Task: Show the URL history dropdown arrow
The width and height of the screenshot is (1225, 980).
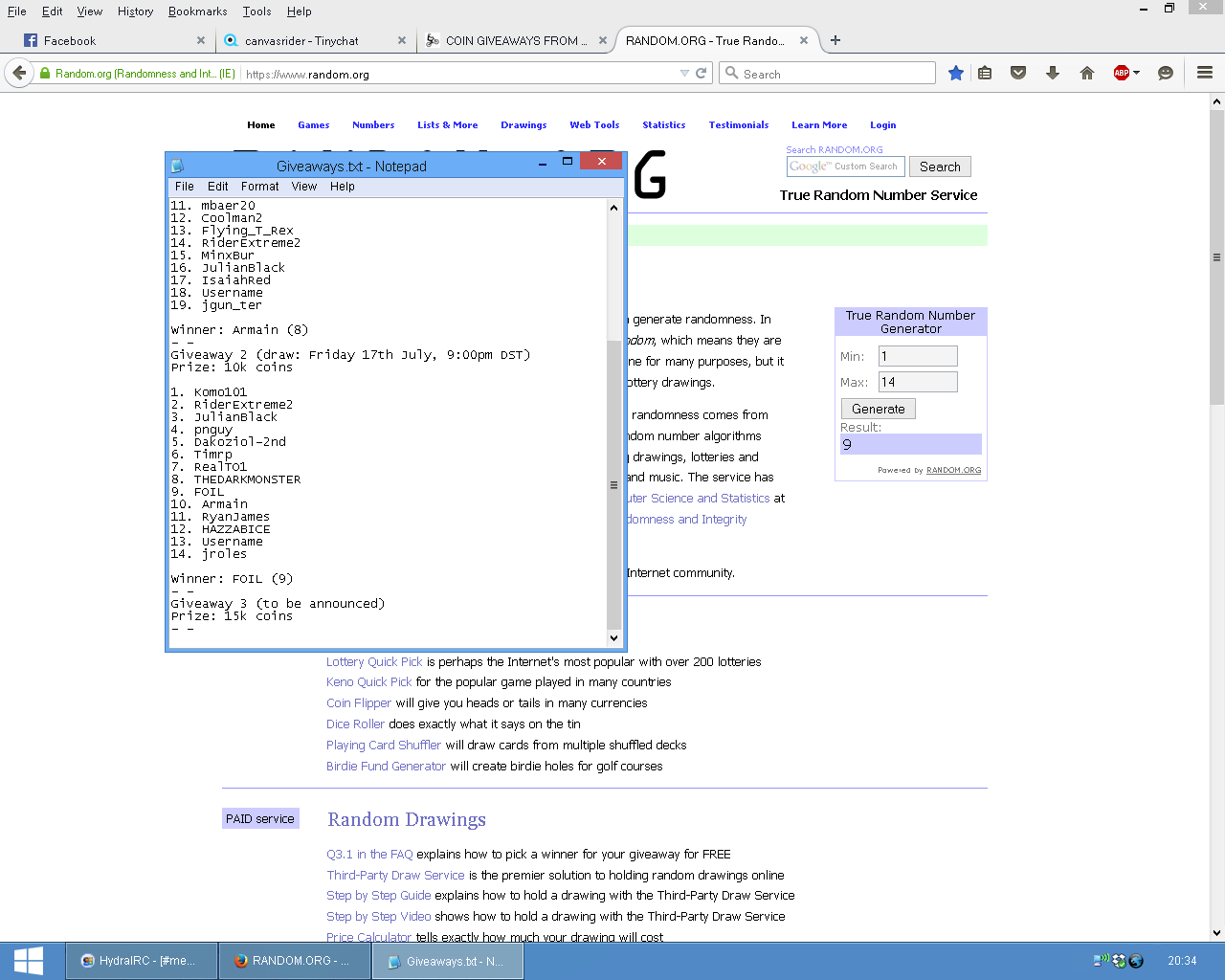Action: 684,73
